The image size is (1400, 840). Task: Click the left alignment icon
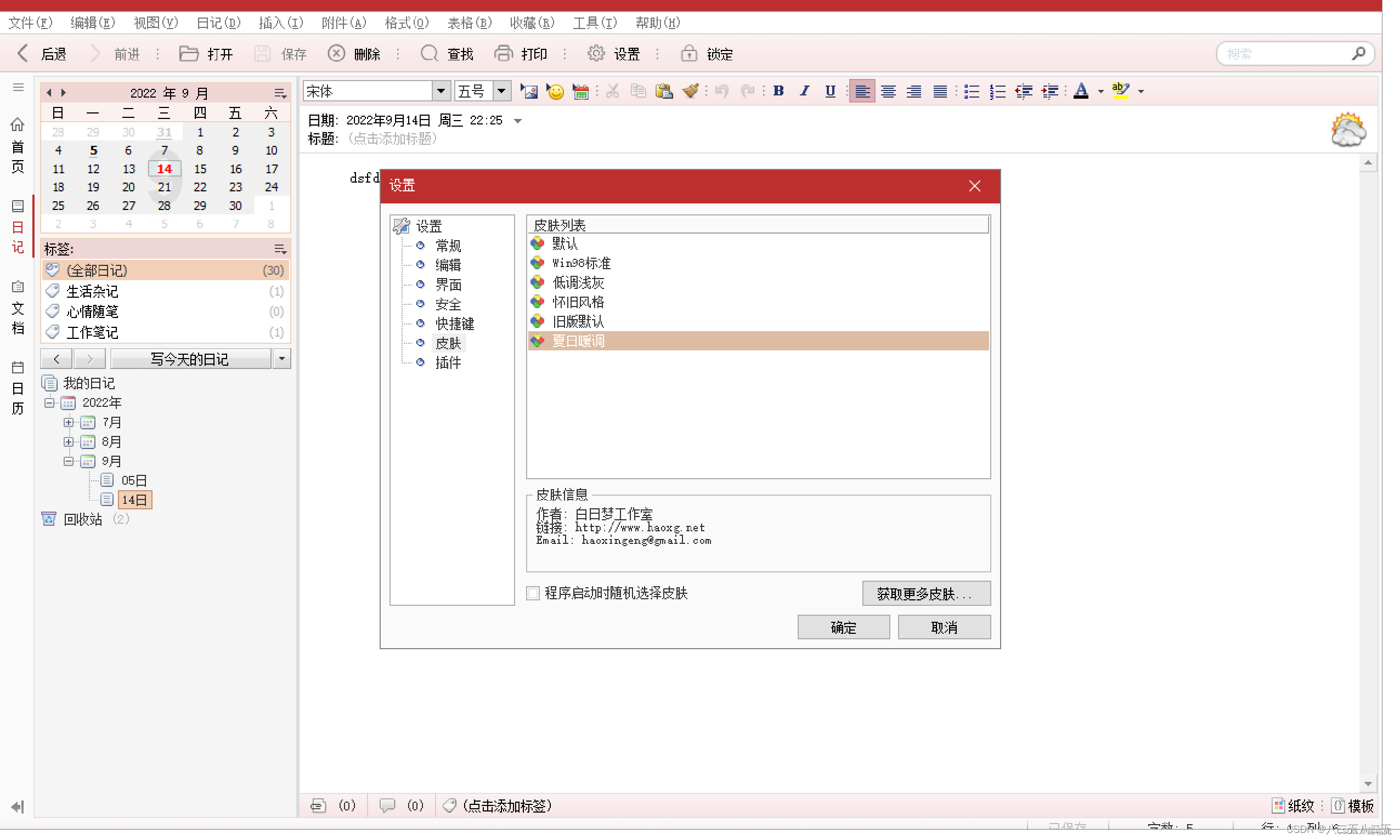coord(861,91)
